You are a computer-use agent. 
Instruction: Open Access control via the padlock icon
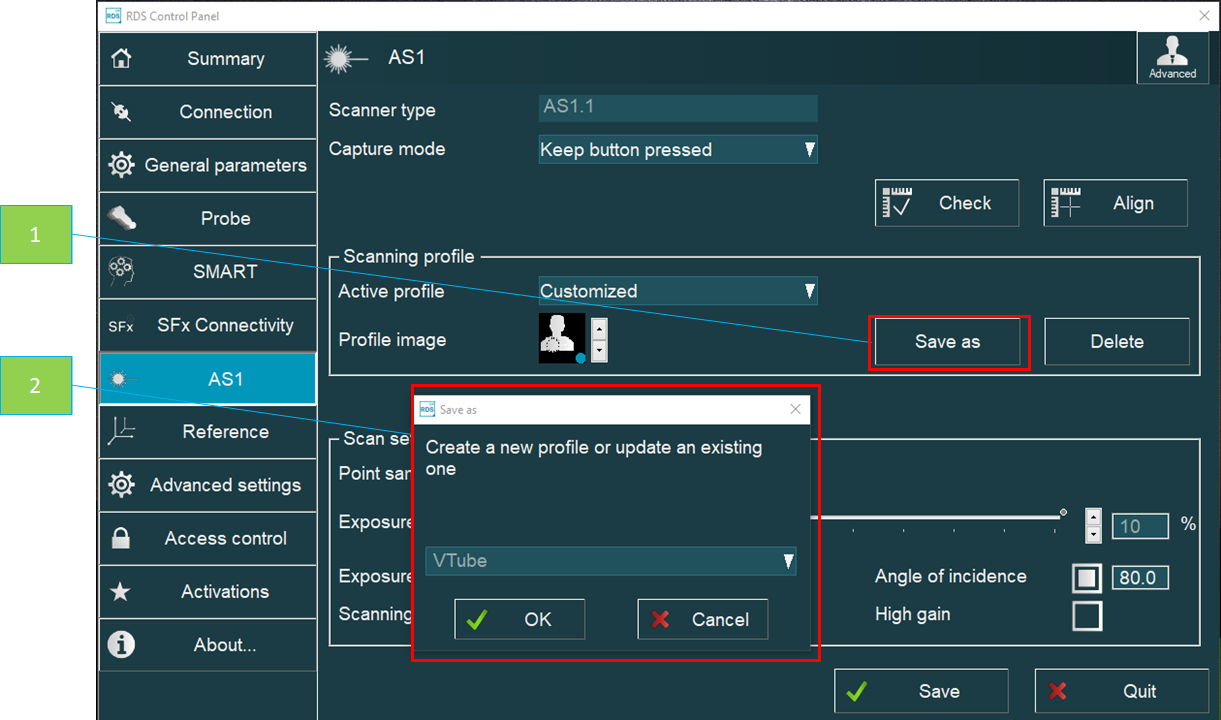click(x=120, y=538)
